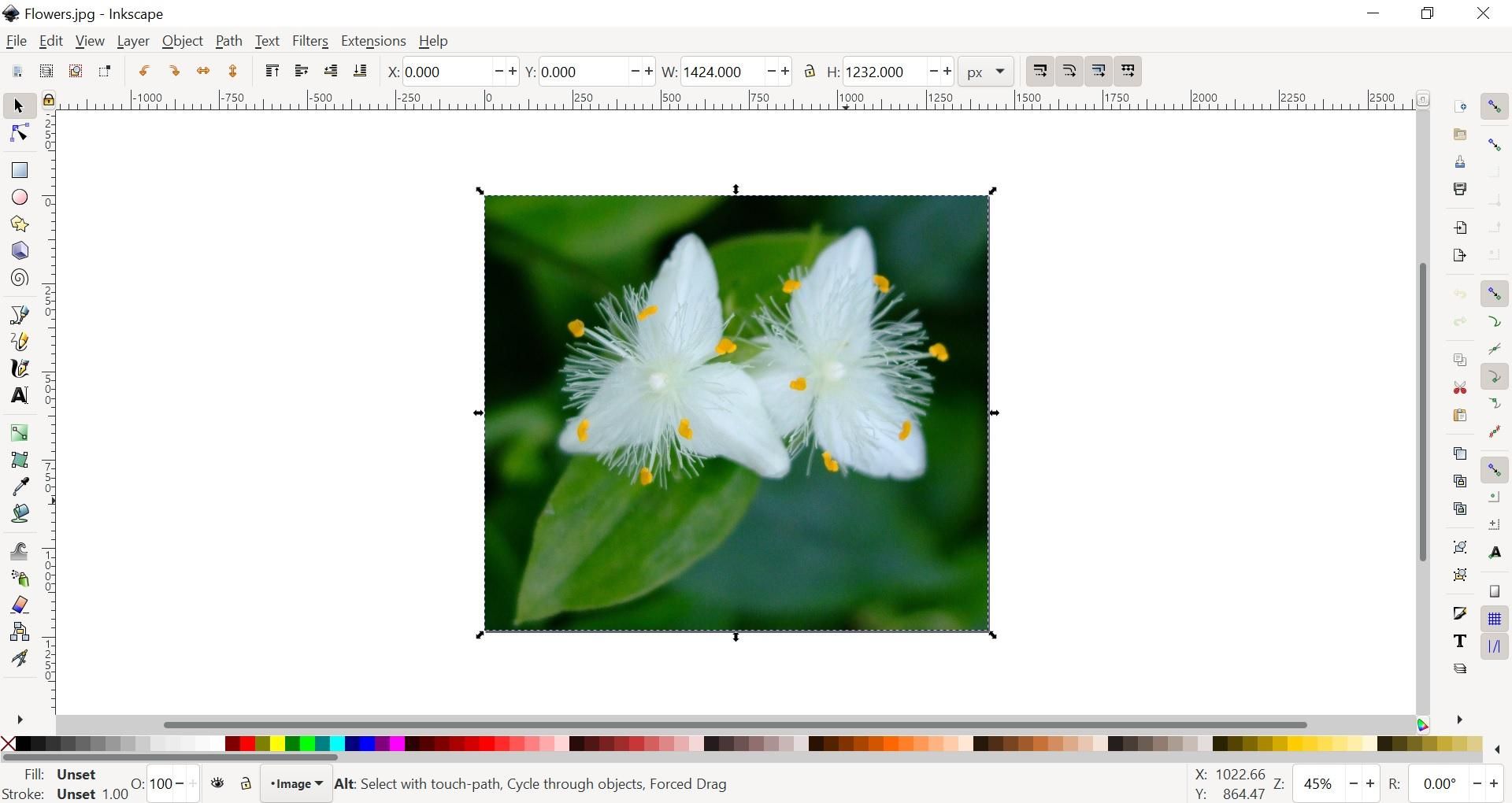Open the Filters menu
The image size is (1512, 803).
(x=310, y=41)
